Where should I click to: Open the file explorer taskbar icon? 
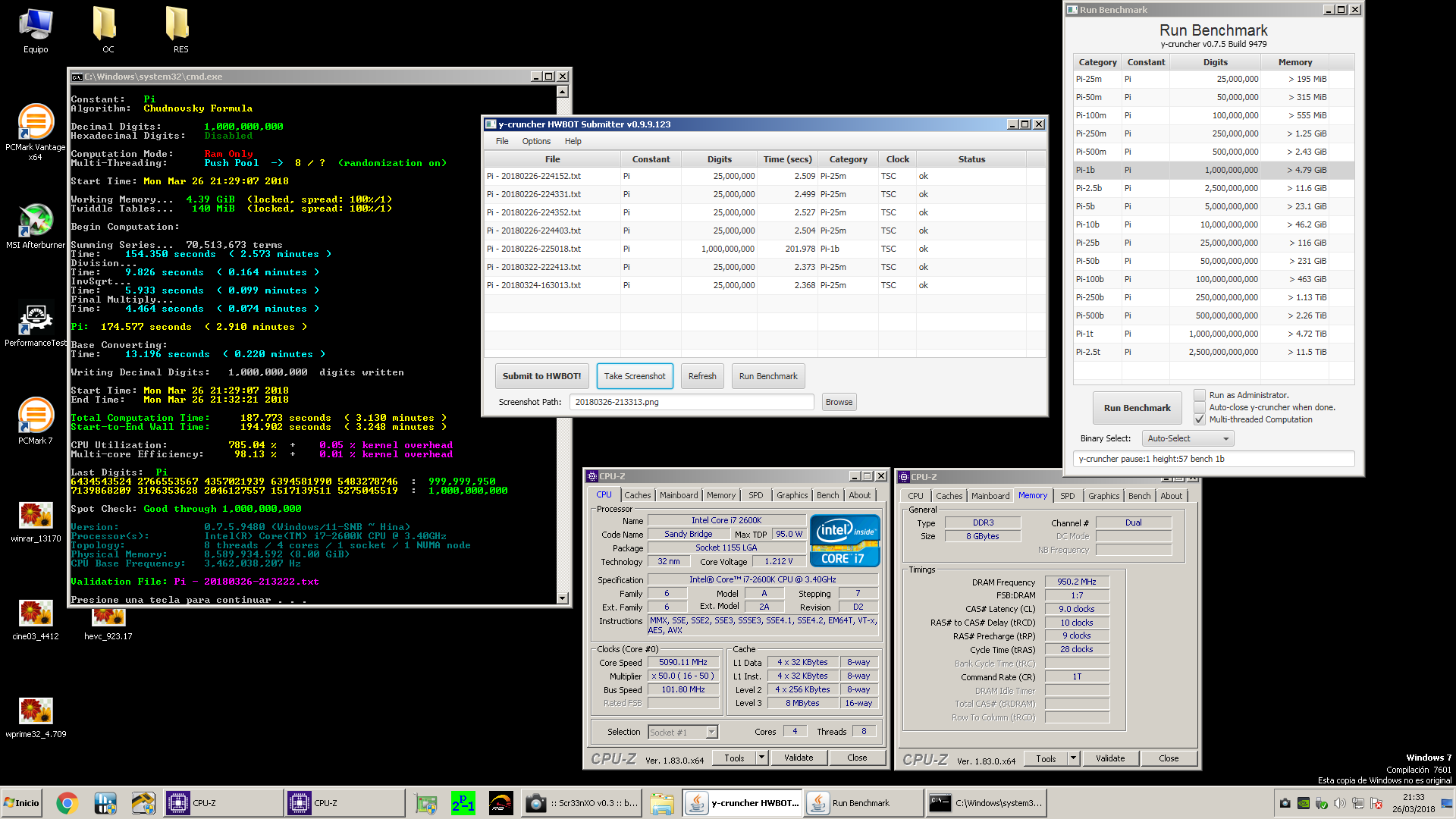(662, 803)
